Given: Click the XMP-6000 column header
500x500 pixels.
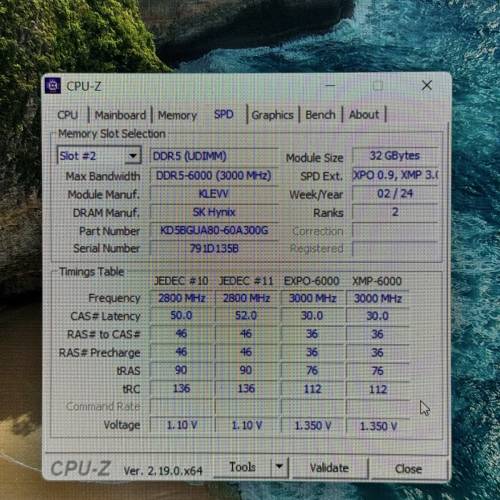Looking at the screenshot, I should click(x=377, y=281).
